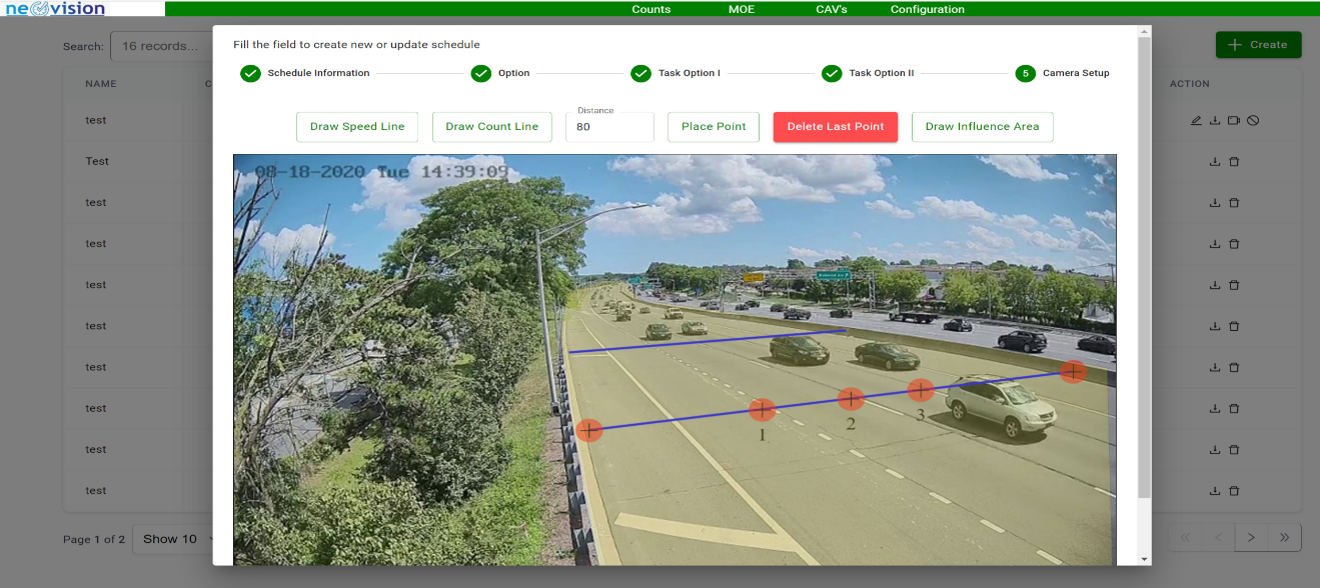The width and height of the screenshot is (1320, 588).
Task: Click the download icon in the 'Test' row
Action: point(1215,162)
